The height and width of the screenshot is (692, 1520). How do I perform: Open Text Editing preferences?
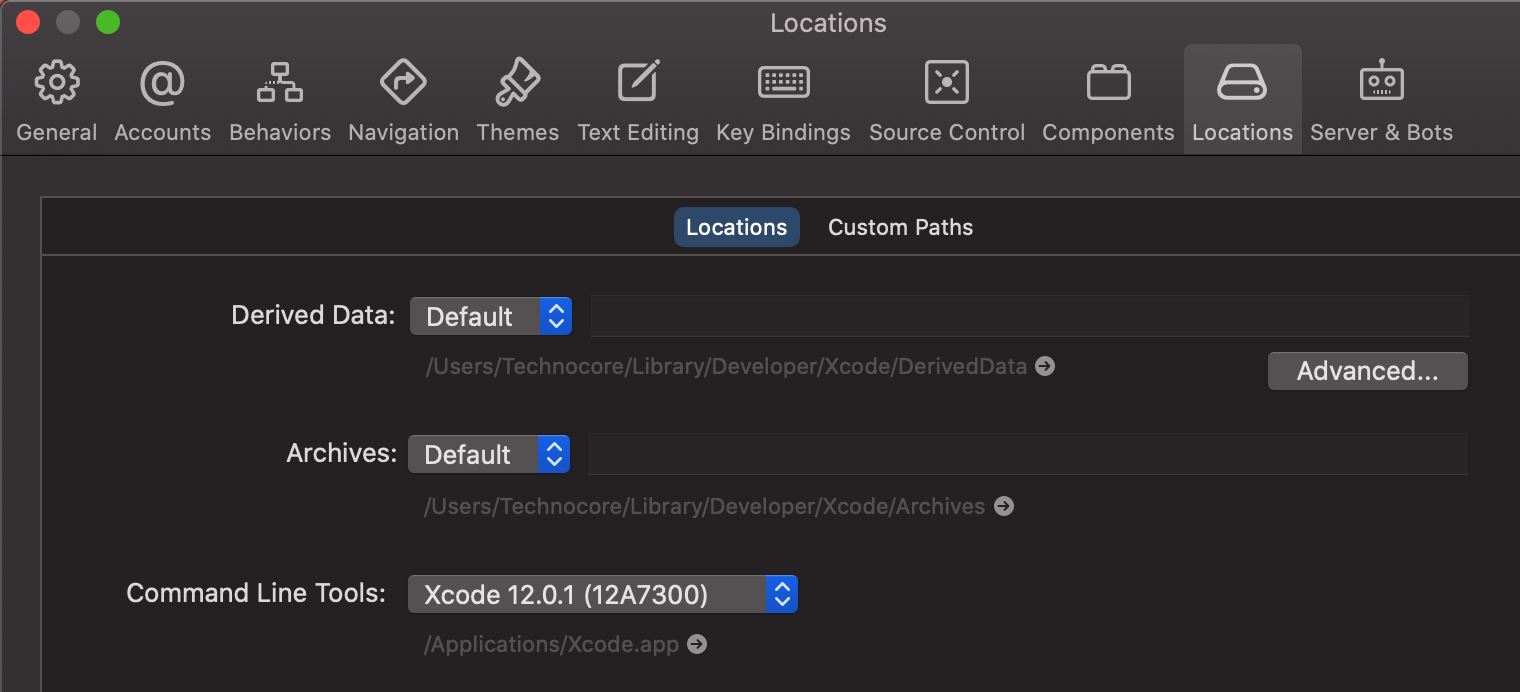(x=638, y=100)
